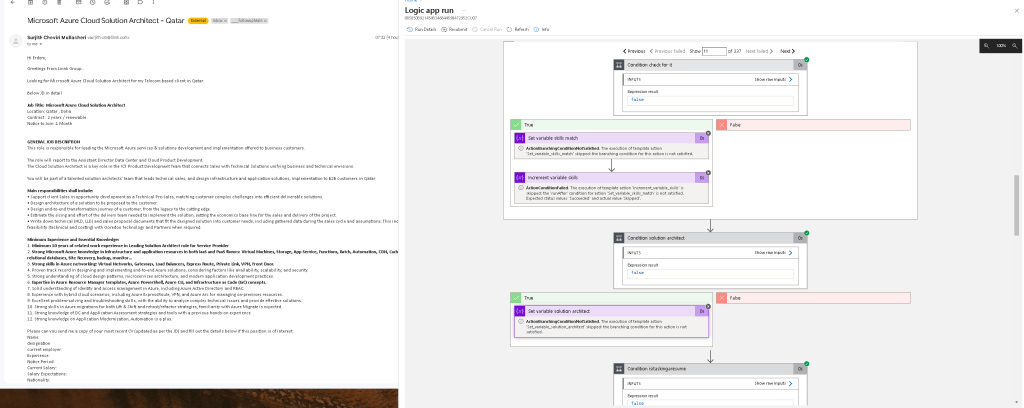This screenshot has height=408, width=1024.
Task: Click the info icon in the skills match message
Action: point(520,149)
